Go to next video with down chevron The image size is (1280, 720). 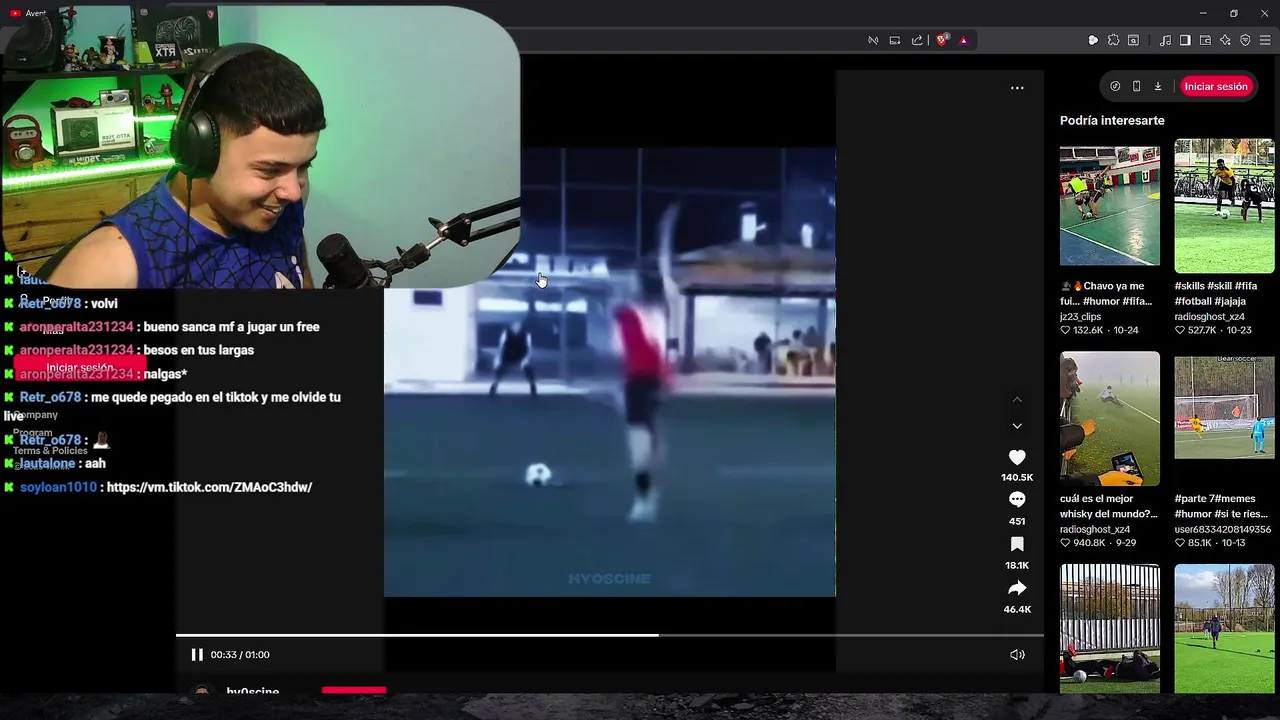pos(1017,426)
